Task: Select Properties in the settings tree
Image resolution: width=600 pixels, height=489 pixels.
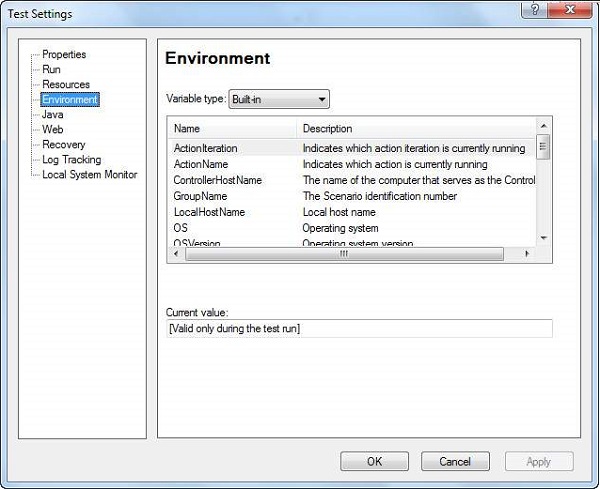Action: point(64,54)
